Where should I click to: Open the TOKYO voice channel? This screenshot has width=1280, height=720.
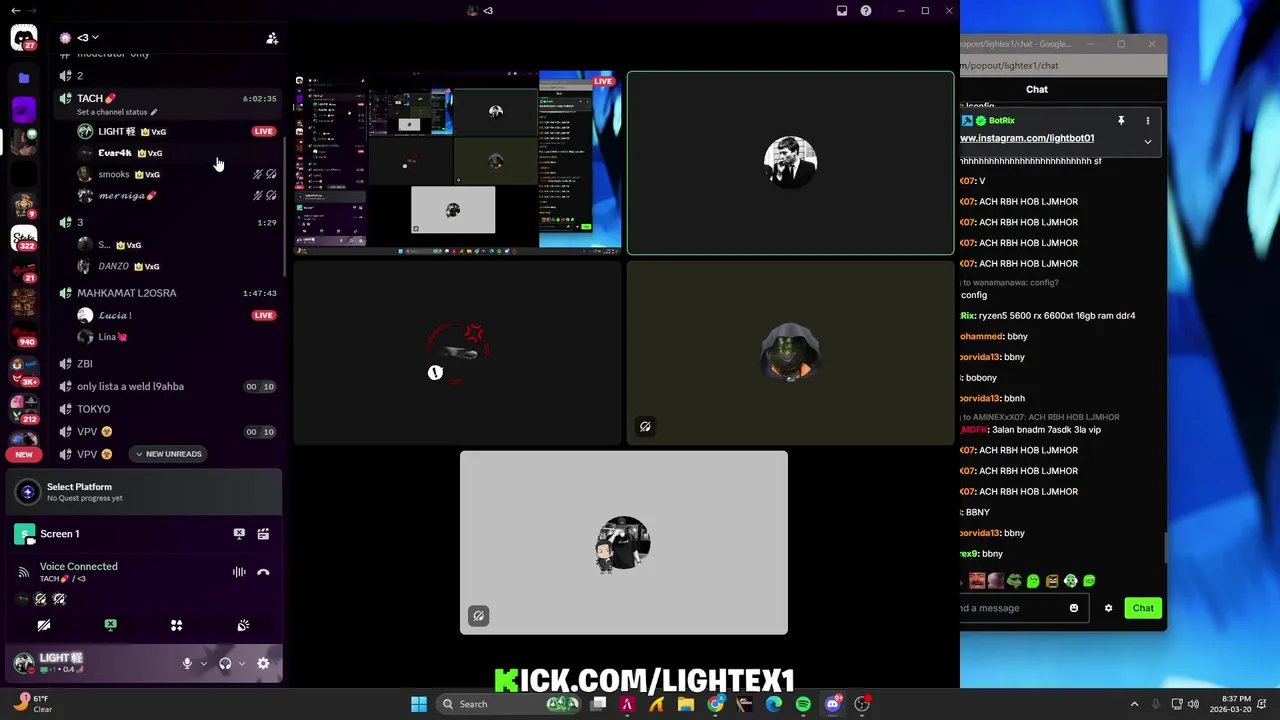coord(168,409)
